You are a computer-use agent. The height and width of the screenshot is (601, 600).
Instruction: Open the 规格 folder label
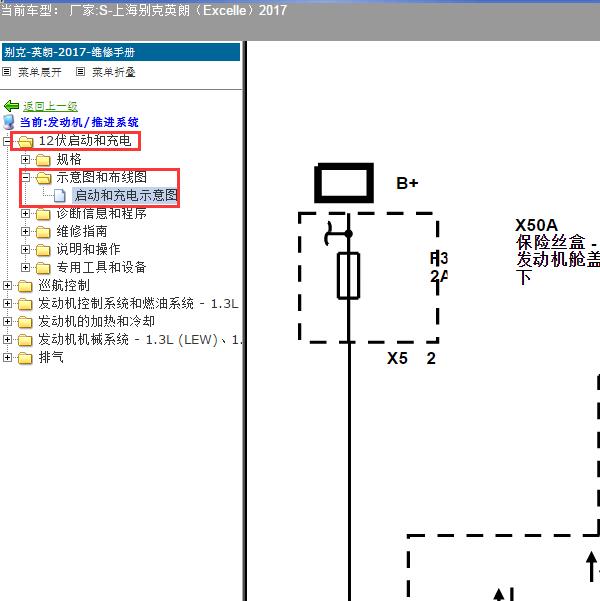(69, 159)
